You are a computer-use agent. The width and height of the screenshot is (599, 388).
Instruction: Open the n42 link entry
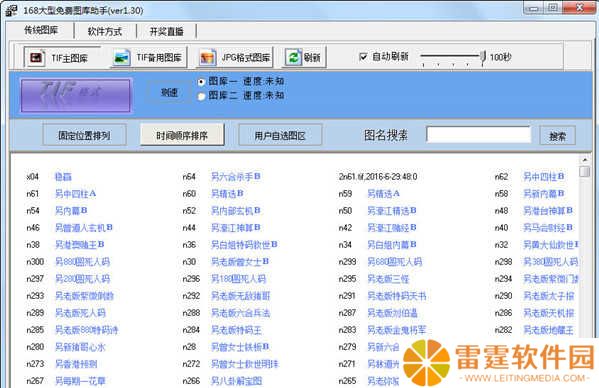392,228
